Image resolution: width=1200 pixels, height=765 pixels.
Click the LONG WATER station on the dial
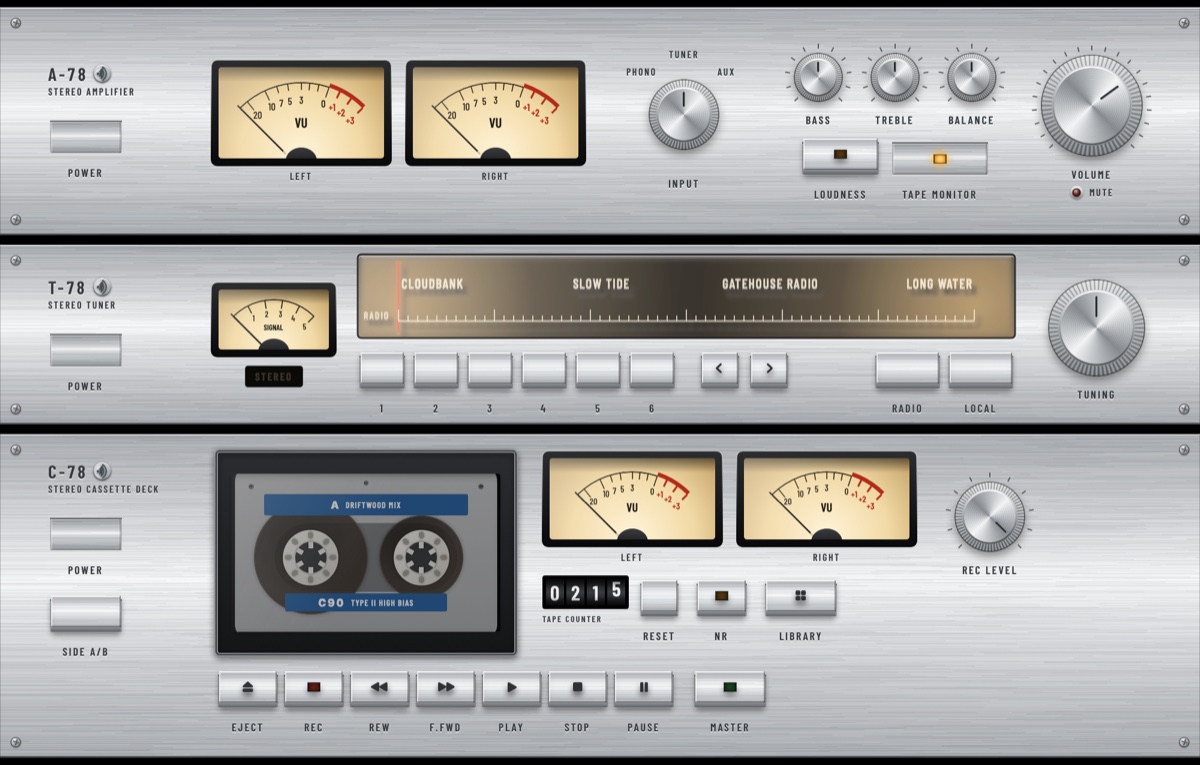click(x=939, y=284)
